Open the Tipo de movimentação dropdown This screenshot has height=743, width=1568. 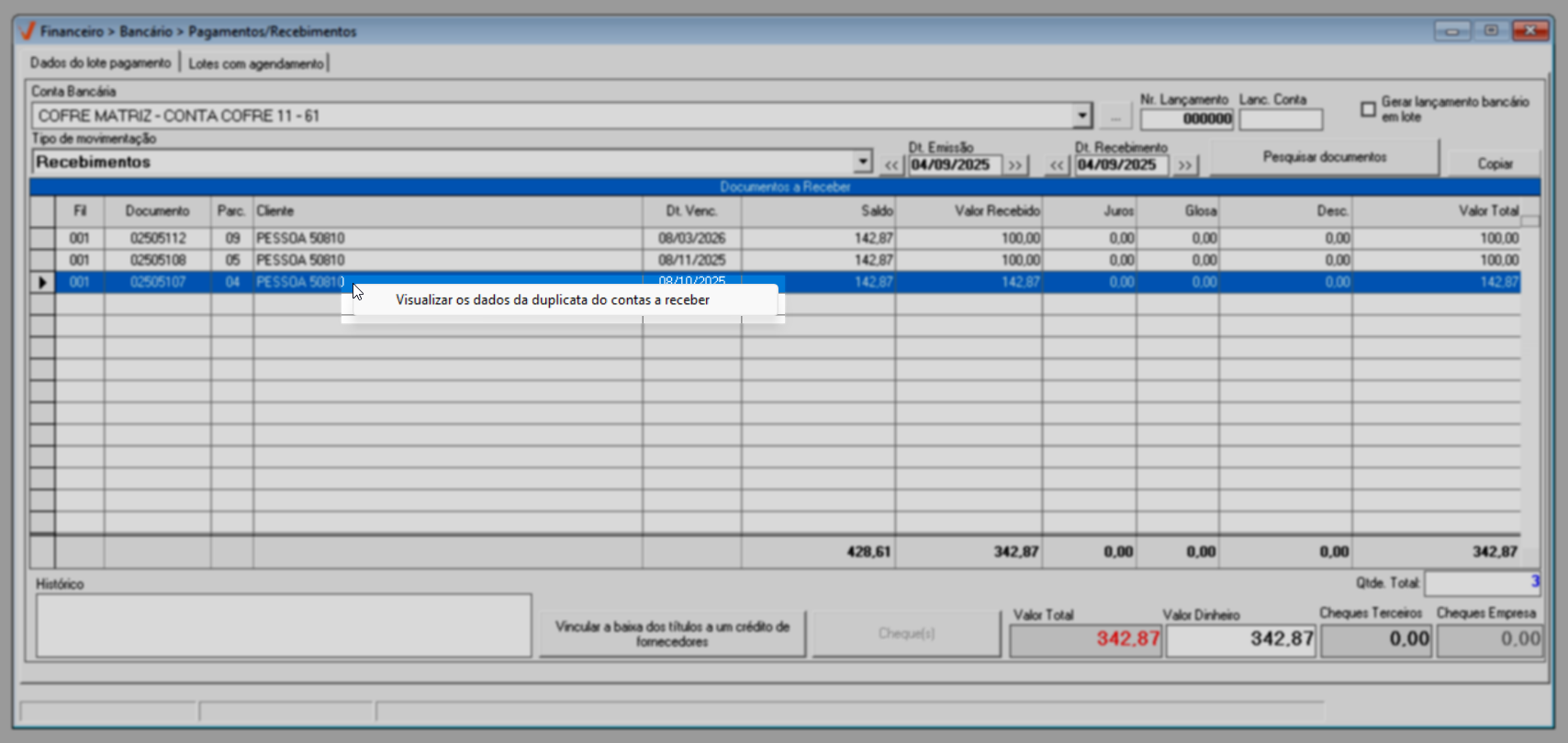pos(862,162)
